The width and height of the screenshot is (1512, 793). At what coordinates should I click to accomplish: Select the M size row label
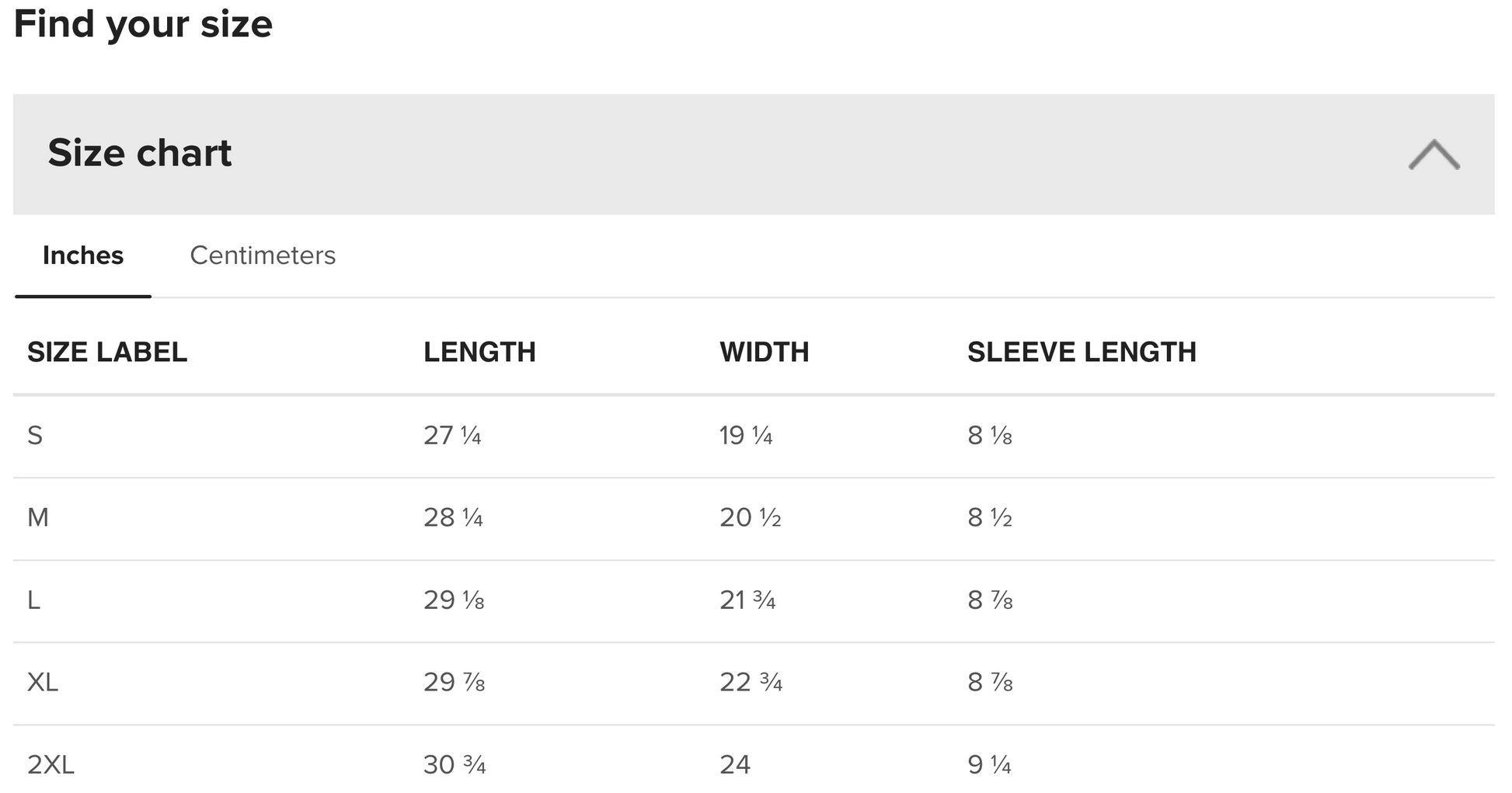38,518
